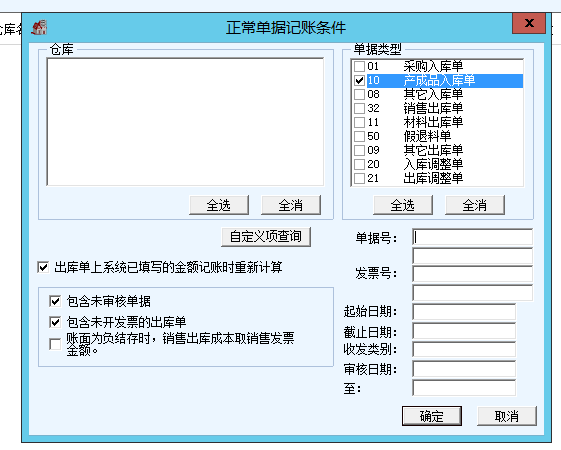Toggle 包含未审核单据 checkbox
This screenshot has height=450, width=561.
[x=55, y=301]
